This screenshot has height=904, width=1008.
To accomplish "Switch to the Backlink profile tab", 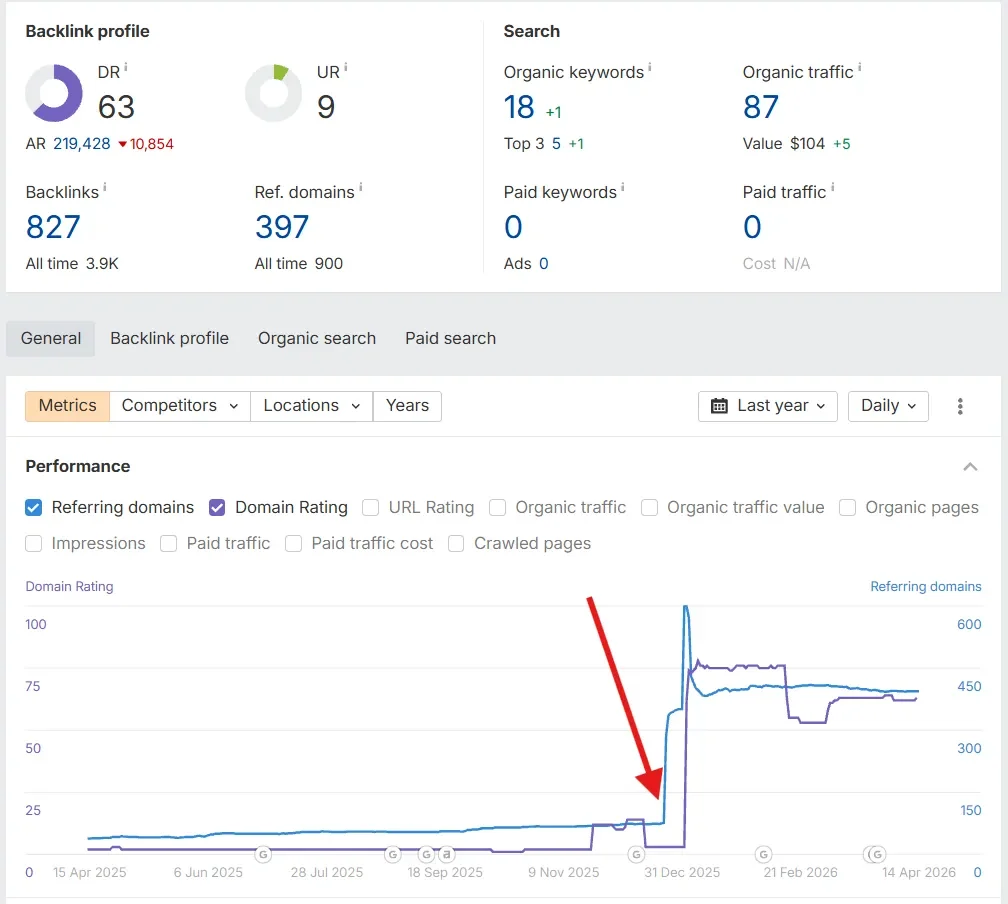I will tap(169, 338).
